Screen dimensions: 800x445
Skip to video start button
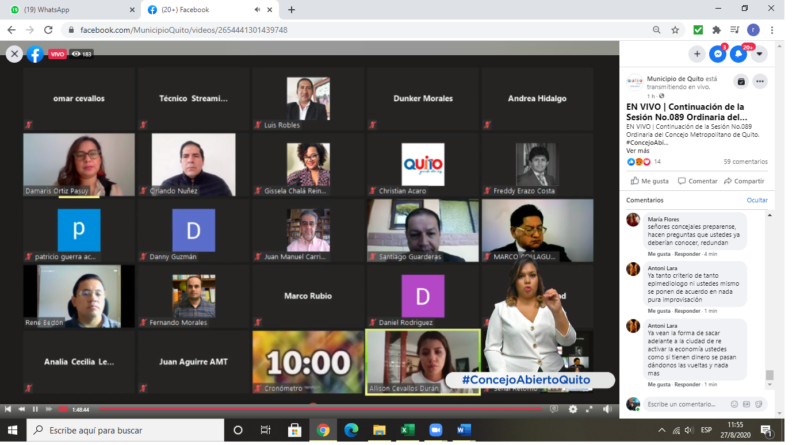click(x=8, y=409)
